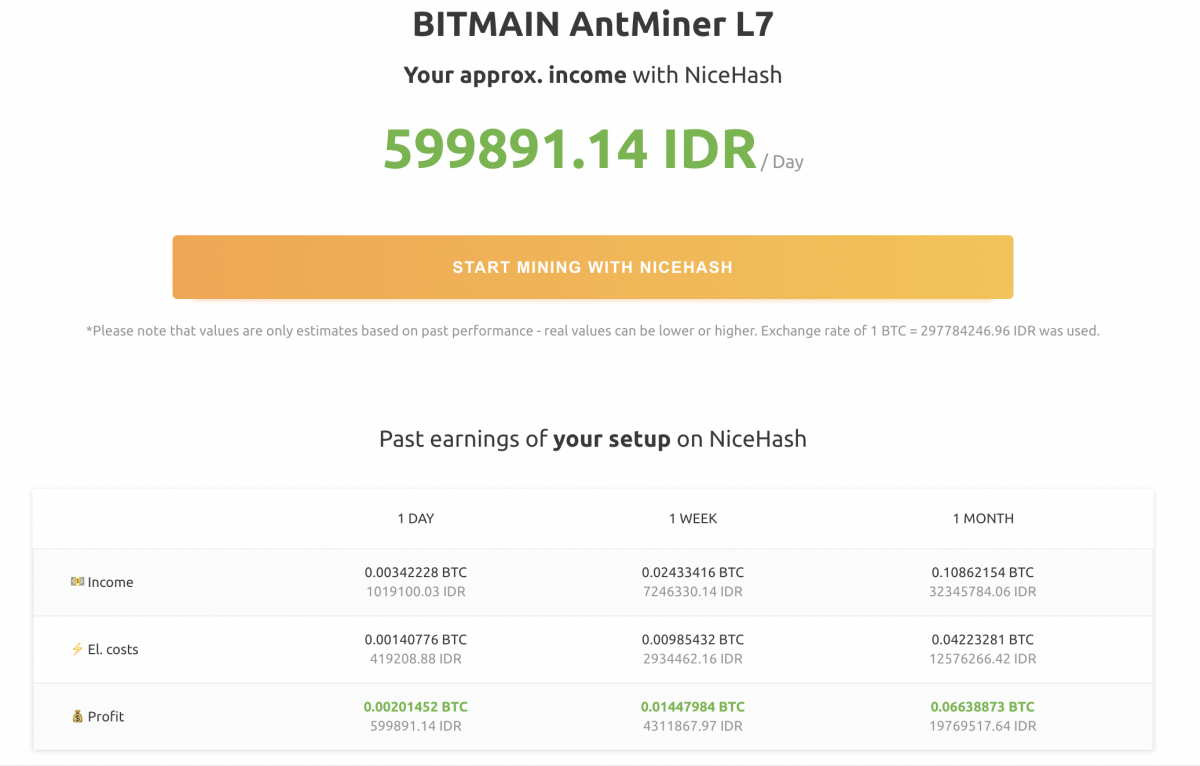Select the 1 WEEK column header

693,519
